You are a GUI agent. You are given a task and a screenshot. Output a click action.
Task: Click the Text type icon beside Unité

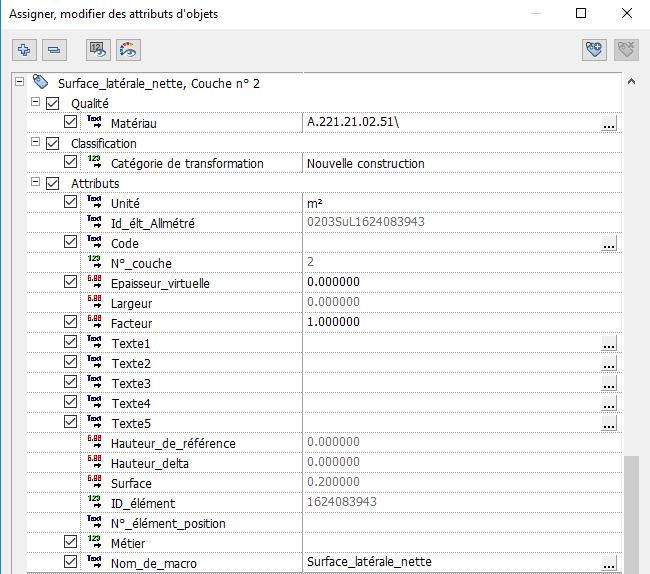pyautogui.click(x=95, y=202)
